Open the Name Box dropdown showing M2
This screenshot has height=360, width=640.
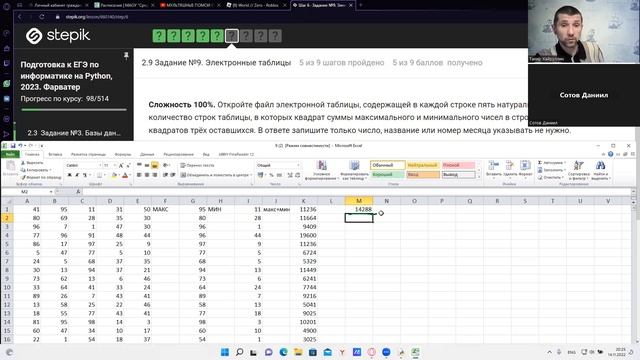point(51,191)
